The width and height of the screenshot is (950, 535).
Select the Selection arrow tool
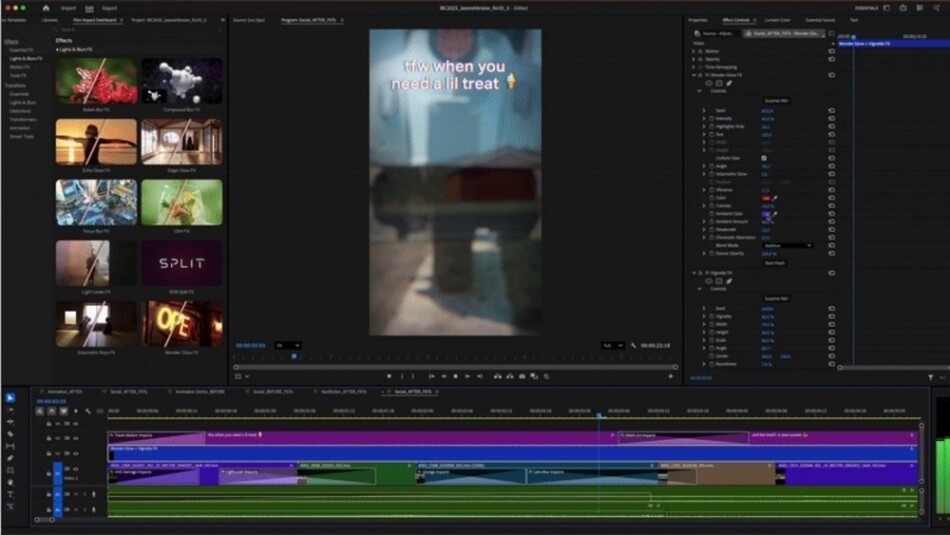click(11, 398)
